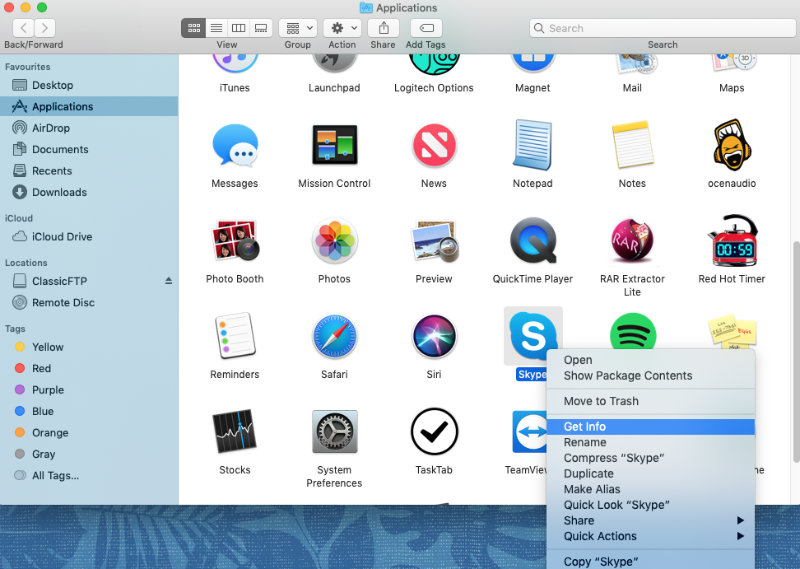Expand the Share submenu

[x=651, y=521]
